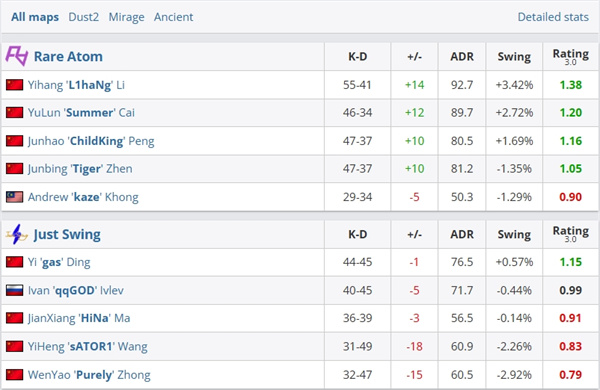Click the Malaysia flag next to kaze
600x390 pixels.
tap(15, 197)
